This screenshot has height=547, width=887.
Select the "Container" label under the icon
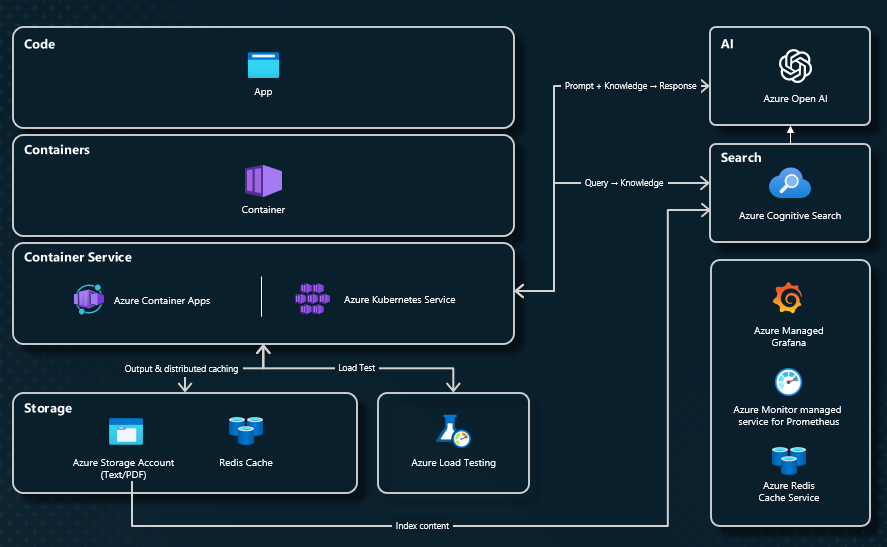tap(263, 209)
